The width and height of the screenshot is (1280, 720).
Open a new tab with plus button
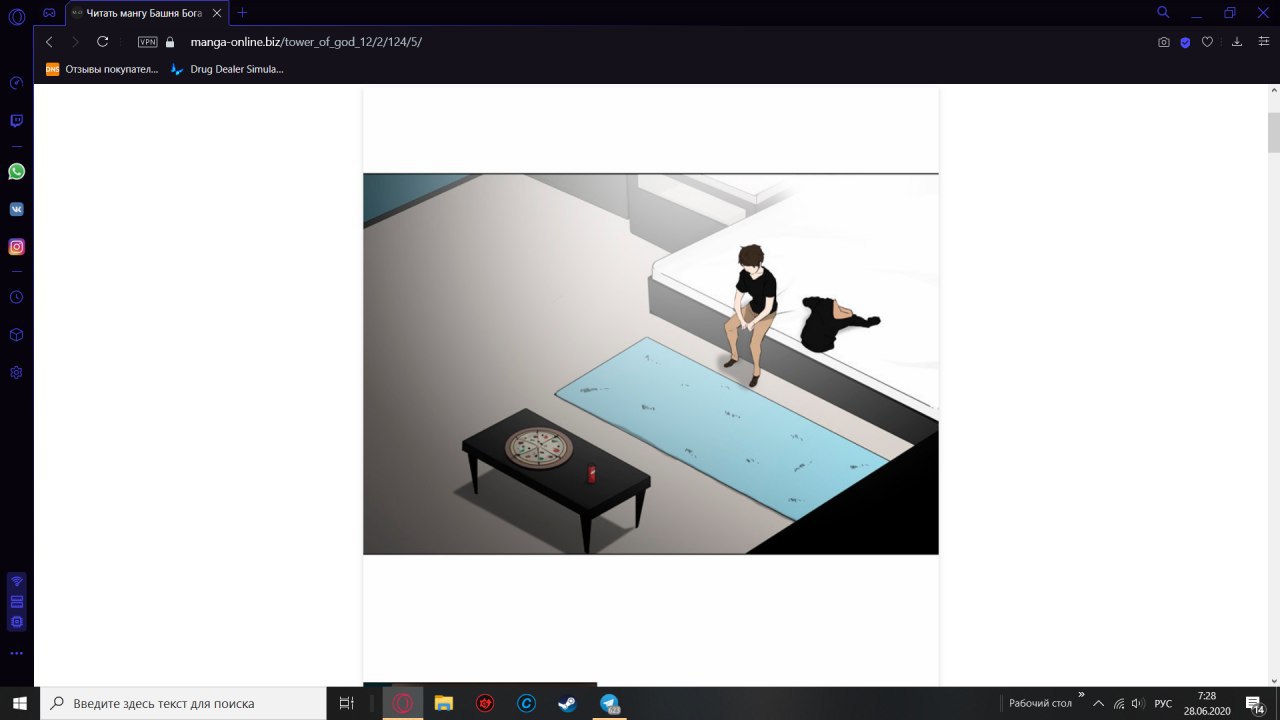[x=242, y=13]
